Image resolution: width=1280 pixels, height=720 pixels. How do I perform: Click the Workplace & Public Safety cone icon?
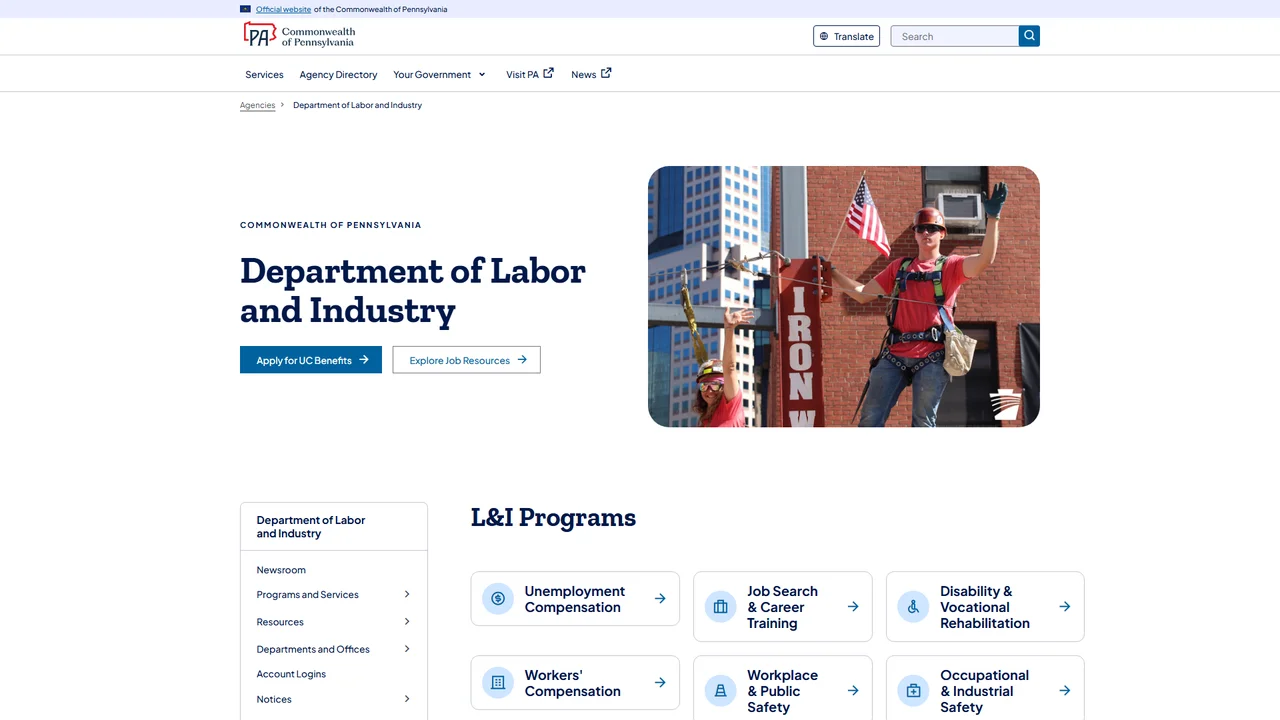[x=720, y=691]
